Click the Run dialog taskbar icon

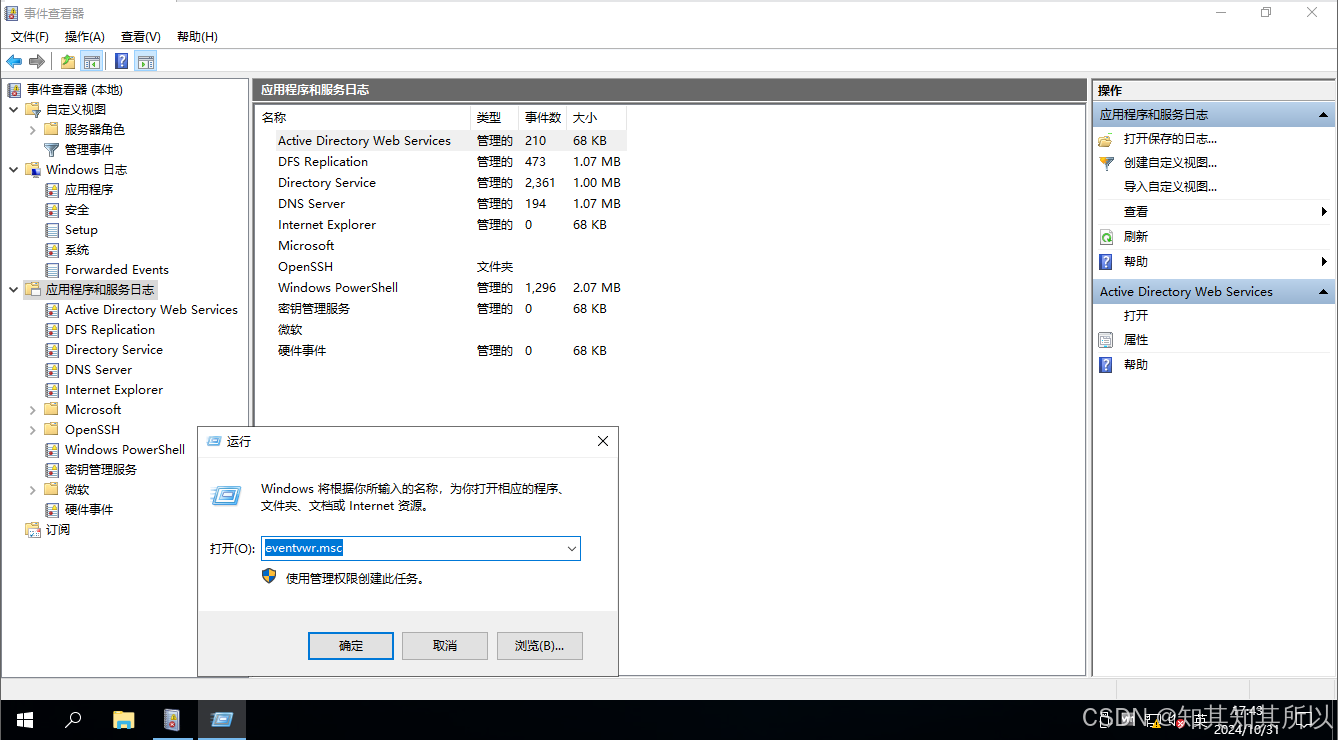click(x=221, y=719)
